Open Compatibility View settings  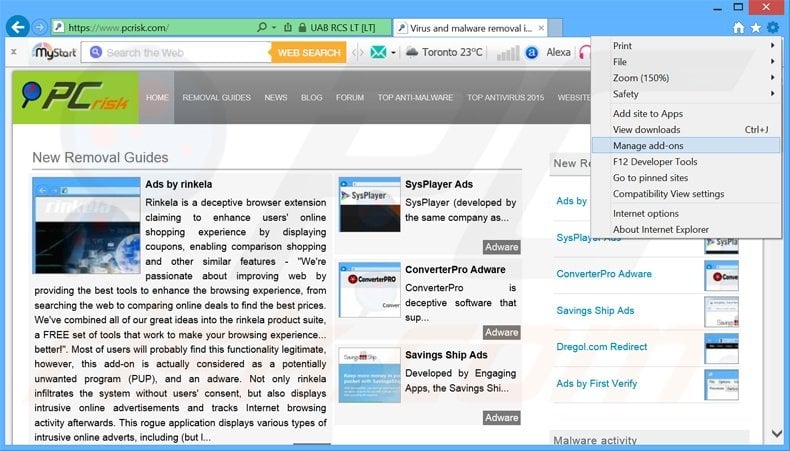[686, 194]
